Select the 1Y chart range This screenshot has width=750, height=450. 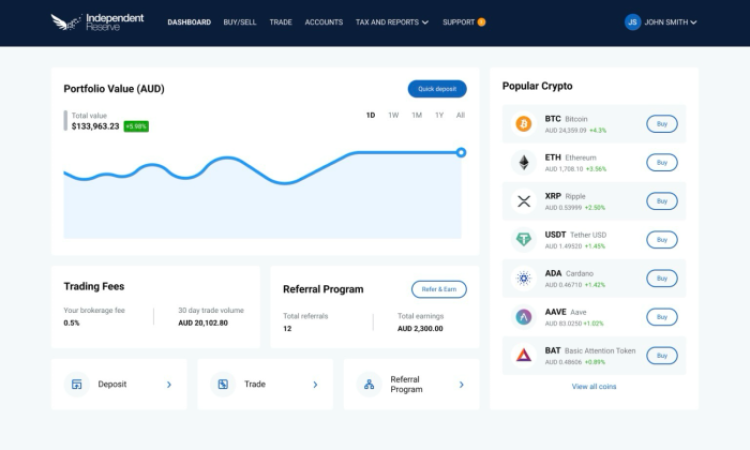(439, 115)
